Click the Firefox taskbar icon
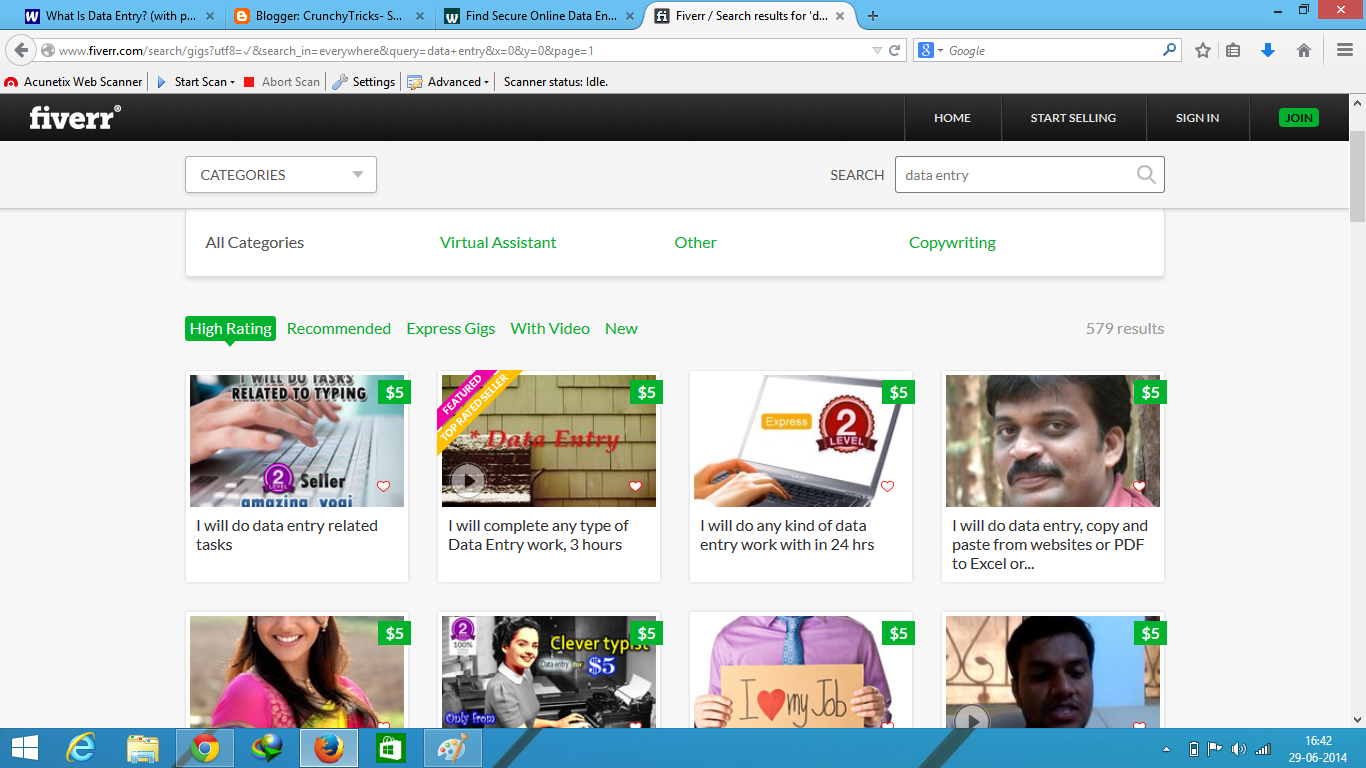Screen dimensions: 1366x768 coord(329,748)
